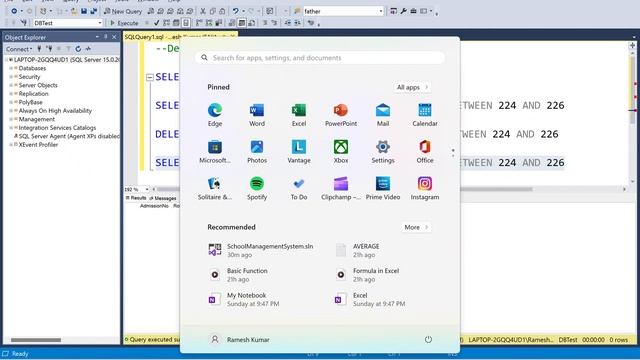Image resolution: width=640 pixels, height=360 pixels.
Task: Open Ramesh Kumar user account menu
Action: click(x=240, y=340)
